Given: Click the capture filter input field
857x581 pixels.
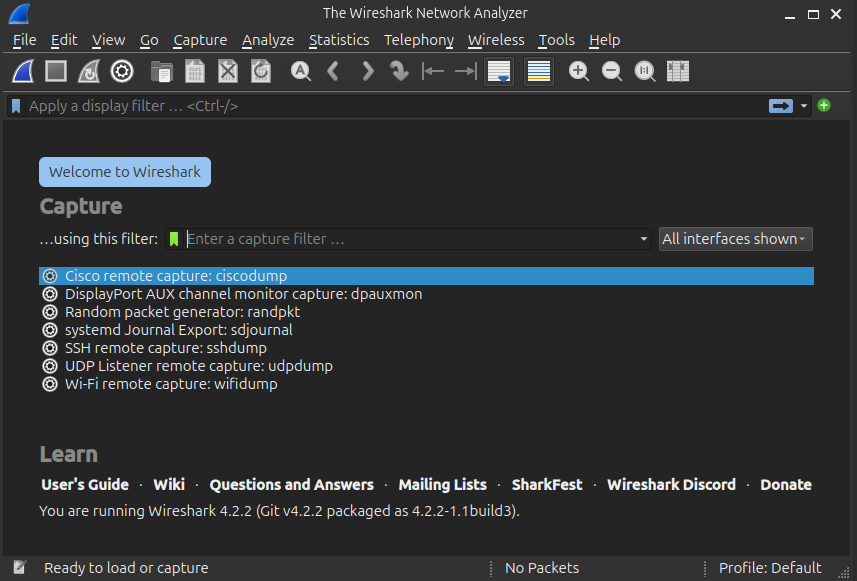Looking at the screenshot, I should tap(411, 239).
